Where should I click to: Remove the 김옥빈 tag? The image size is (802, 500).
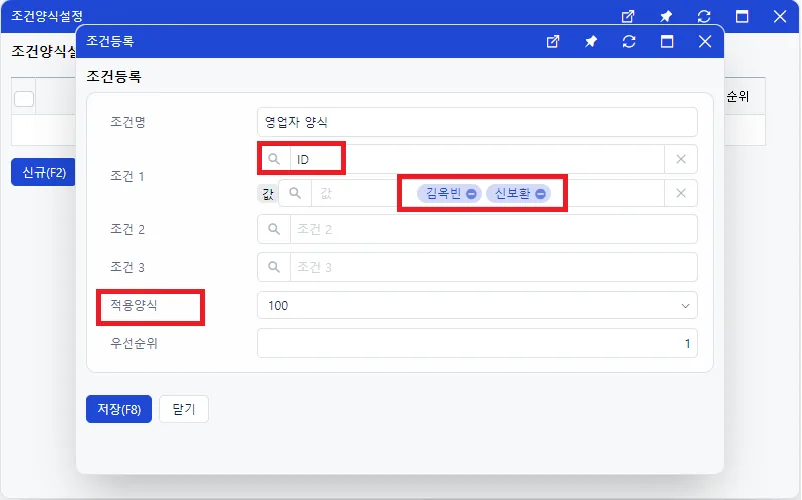tap(472, 194)
